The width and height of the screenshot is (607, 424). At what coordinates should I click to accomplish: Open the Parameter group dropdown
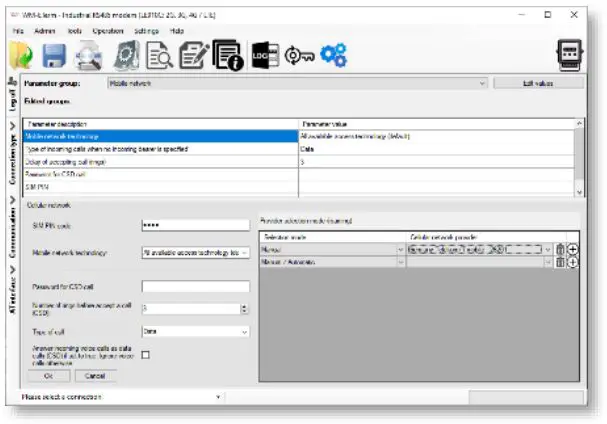click(297, 83)
